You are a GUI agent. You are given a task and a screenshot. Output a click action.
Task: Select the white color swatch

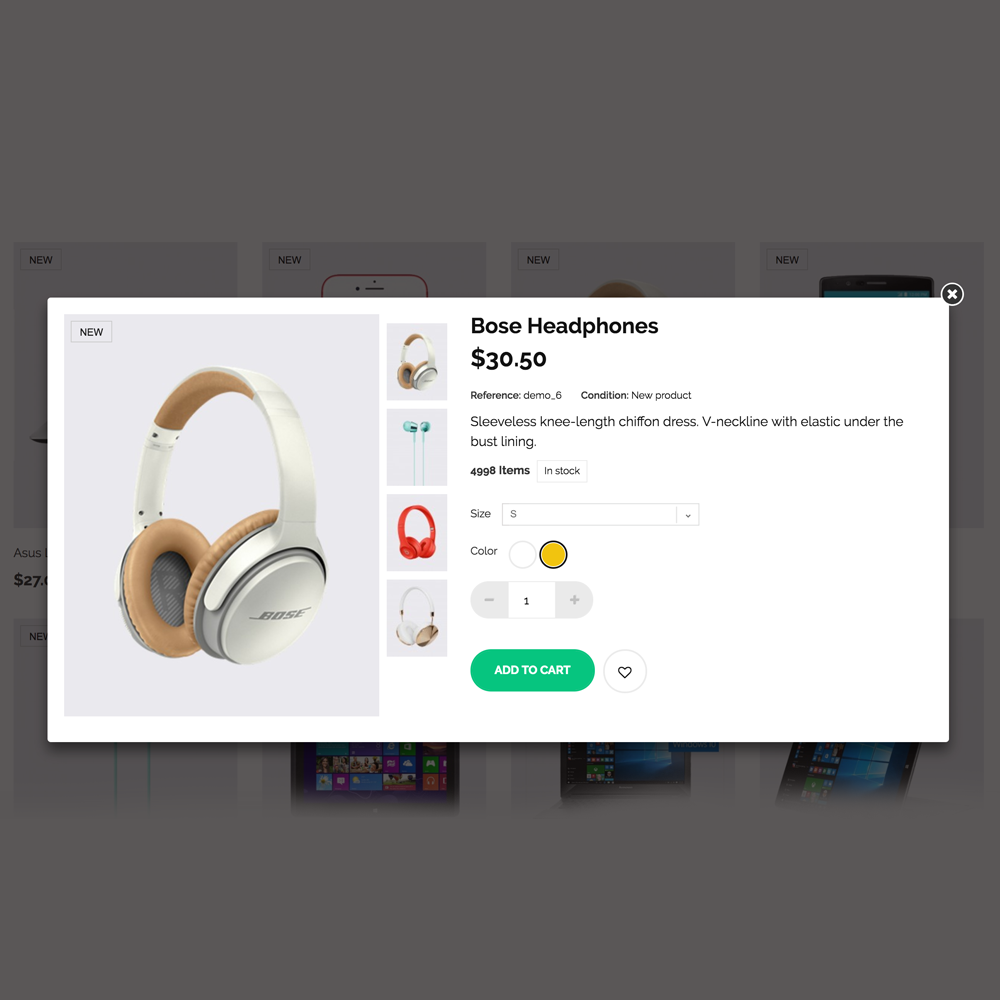click(x=522, y=554)
